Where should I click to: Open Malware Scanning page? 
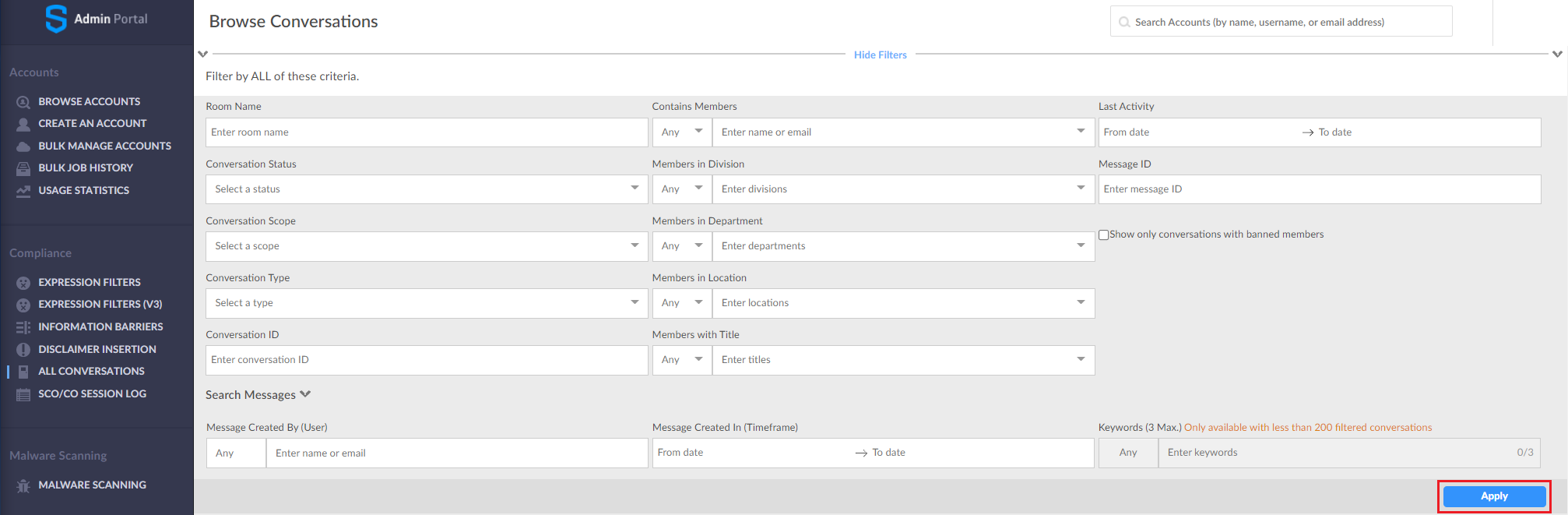click(x=92, y=485)
